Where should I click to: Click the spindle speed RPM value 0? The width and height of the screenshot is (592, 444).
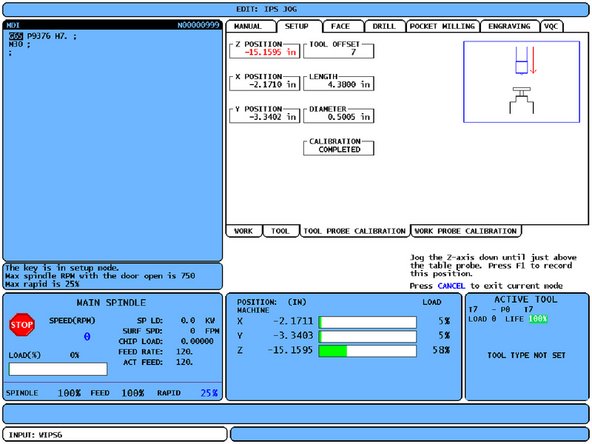click(x=87, y=336)
